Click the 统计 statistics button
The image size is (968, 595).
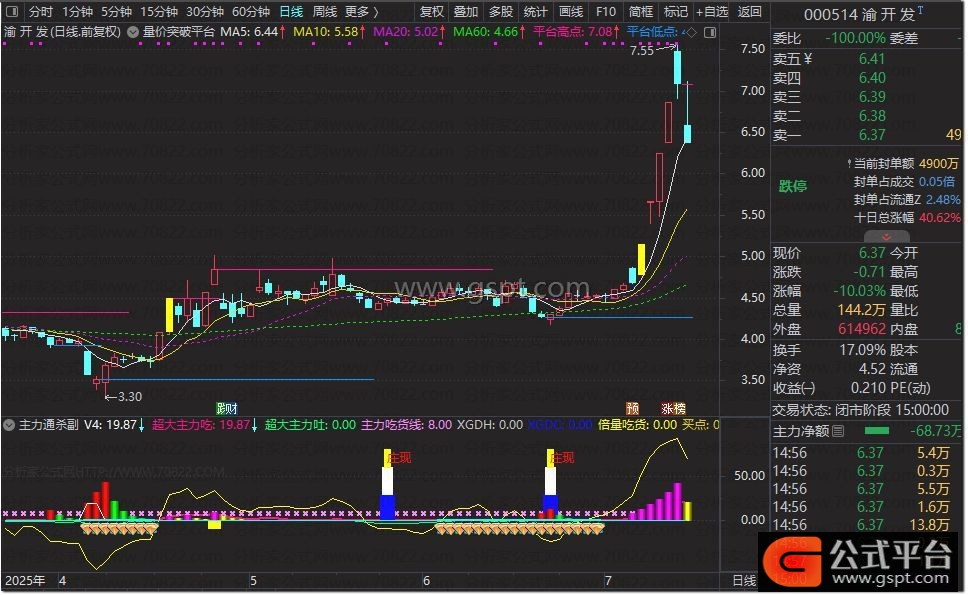click(535, 12)
